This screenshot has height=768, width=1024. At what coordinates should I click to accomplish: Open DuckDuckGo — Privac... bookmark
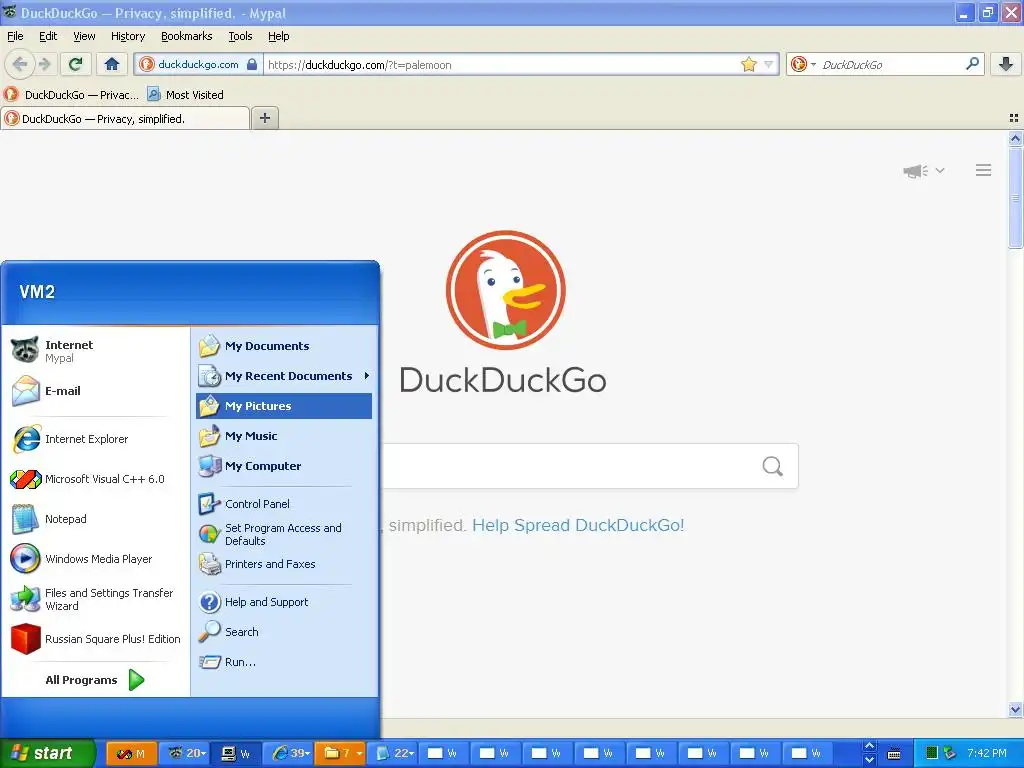pyautogui.click(x=71, y=95)
